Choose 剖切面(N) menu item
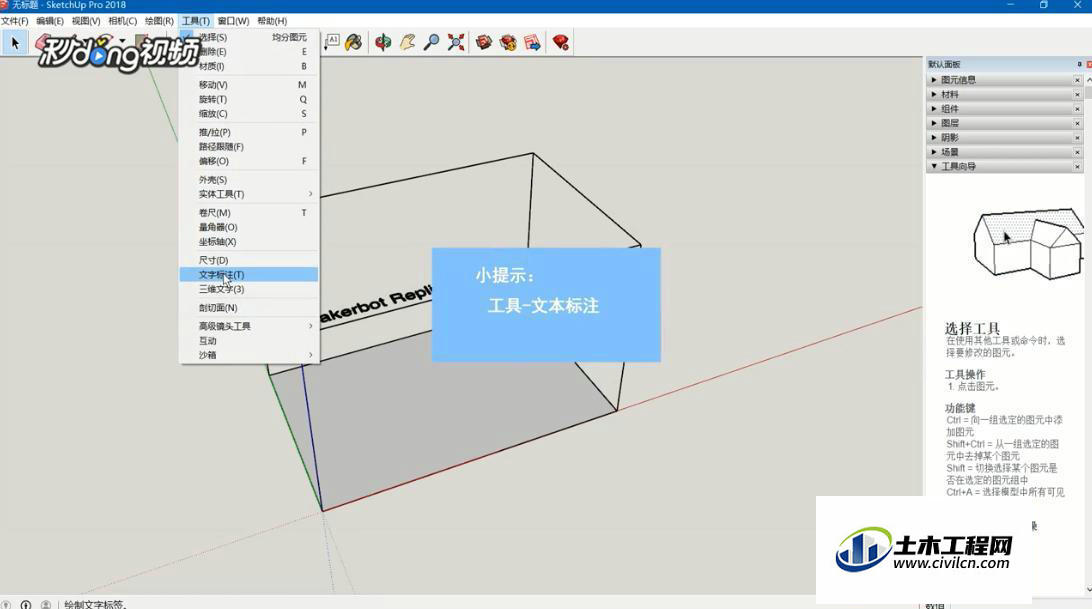Screen dimensions: 1092x609 coord(249,308)
